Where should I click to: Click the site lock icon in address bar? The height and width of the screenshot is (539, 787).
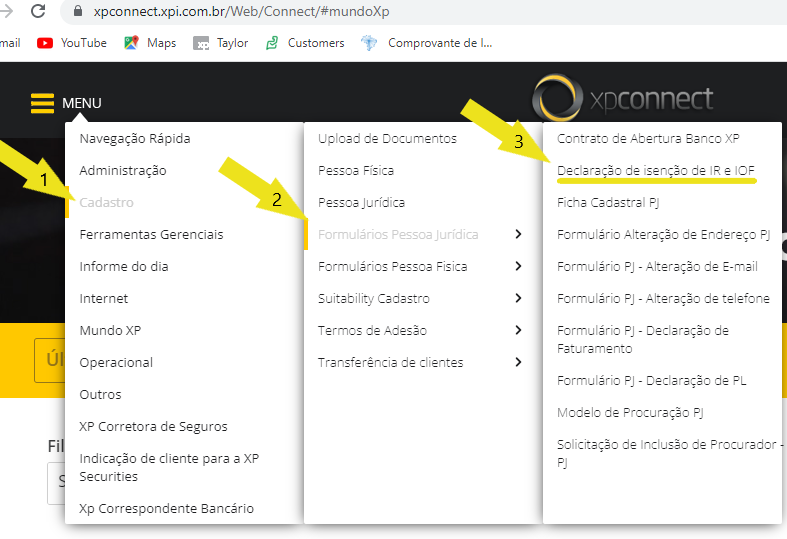pos(78,11)
